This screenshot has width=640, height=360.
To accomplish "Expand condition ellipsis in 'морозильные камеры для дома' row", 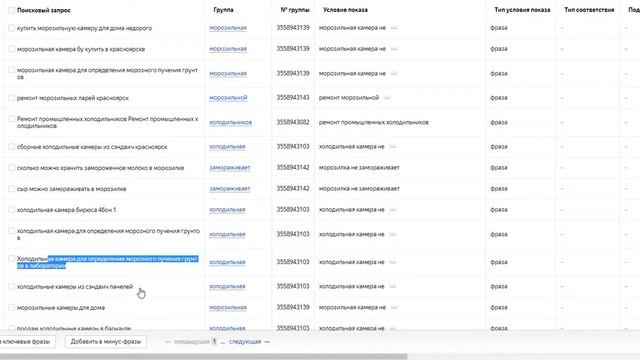I will 394,307.
